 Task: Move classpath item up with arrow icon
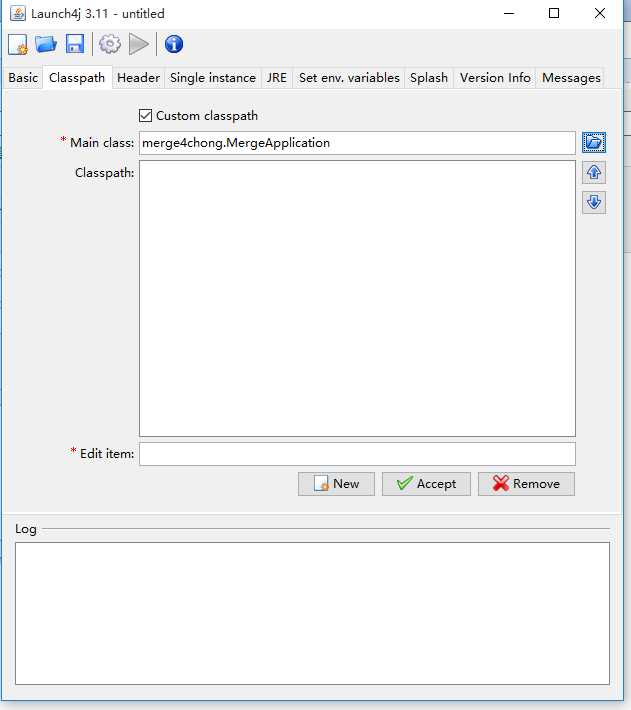[x=594, y=172]
